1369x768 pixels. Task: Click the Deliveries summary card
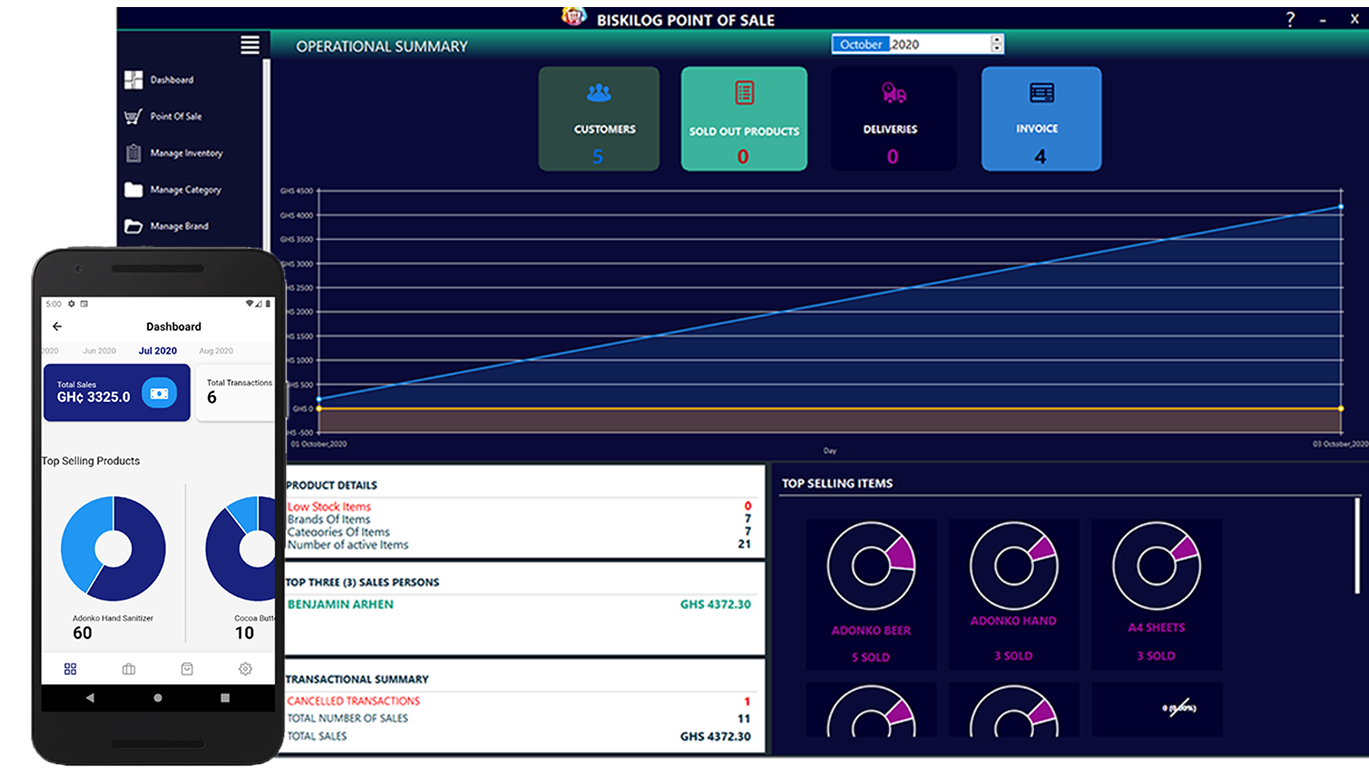(x=893, y=119)
